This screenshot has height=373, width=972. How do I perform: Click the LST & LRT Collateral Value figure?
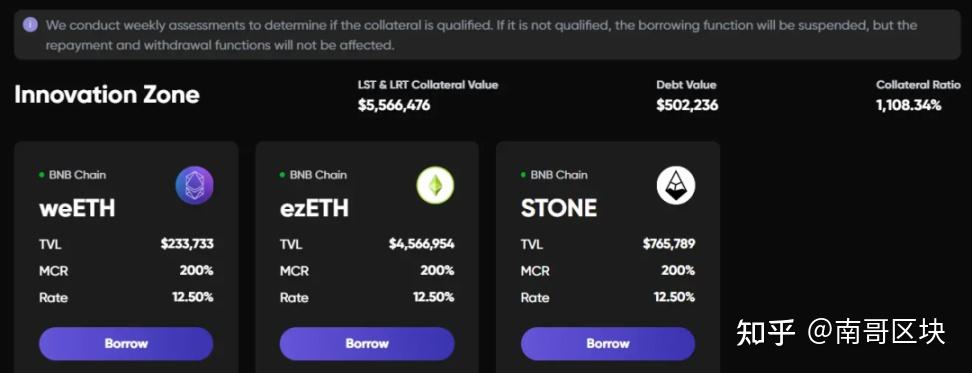(x=394, y=105)
